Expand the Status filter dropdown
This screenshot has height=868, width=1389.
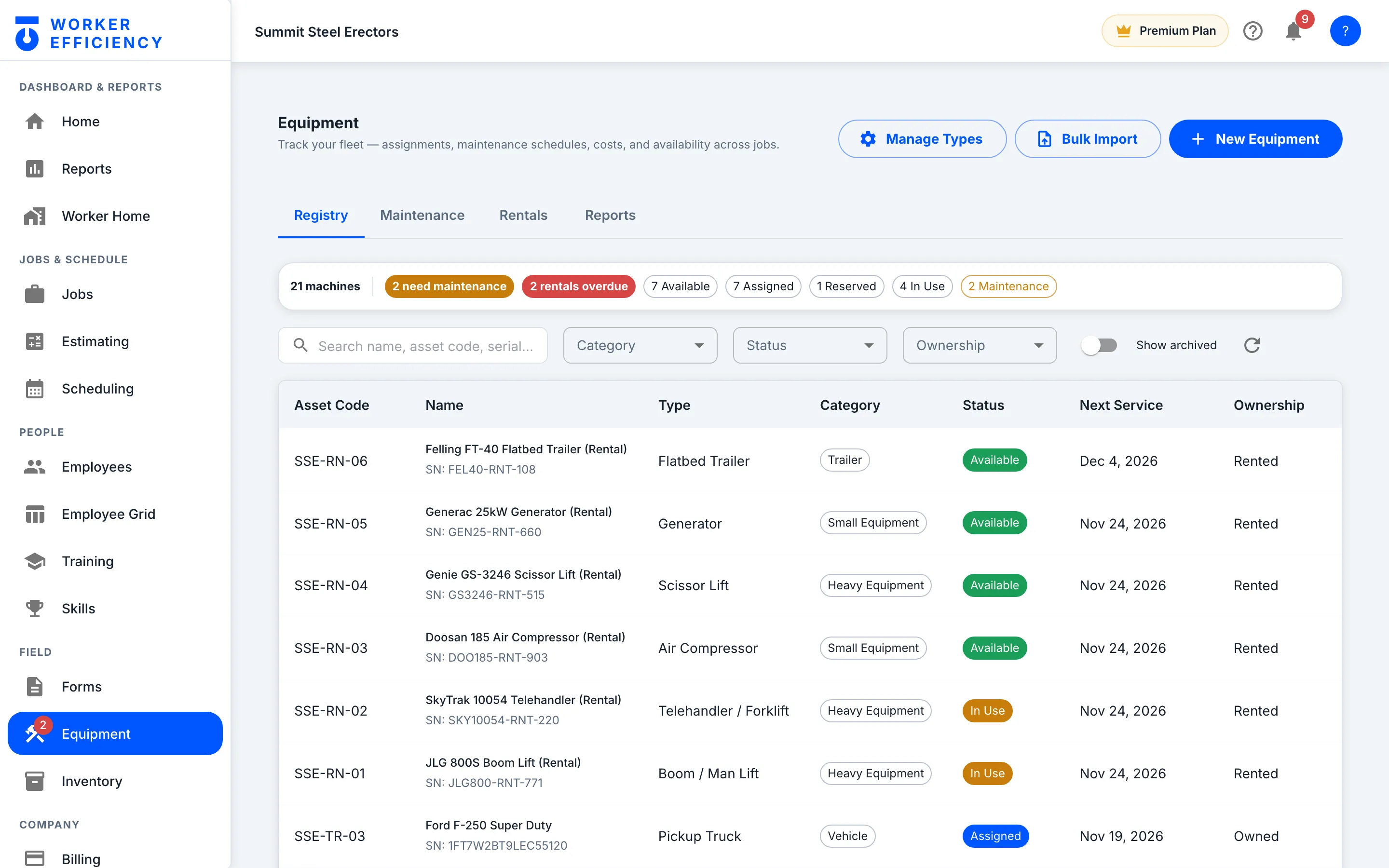click(x=809, y=345)
